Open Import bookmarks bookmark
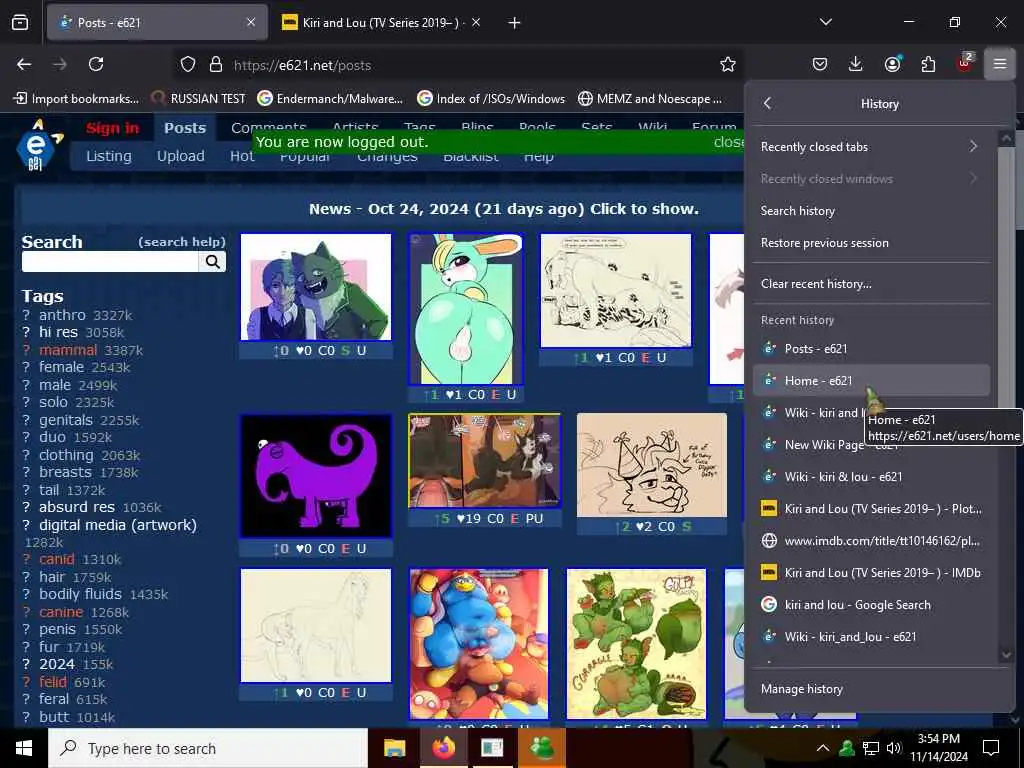This screenshot has width=1024, height=768. [76, 99]
